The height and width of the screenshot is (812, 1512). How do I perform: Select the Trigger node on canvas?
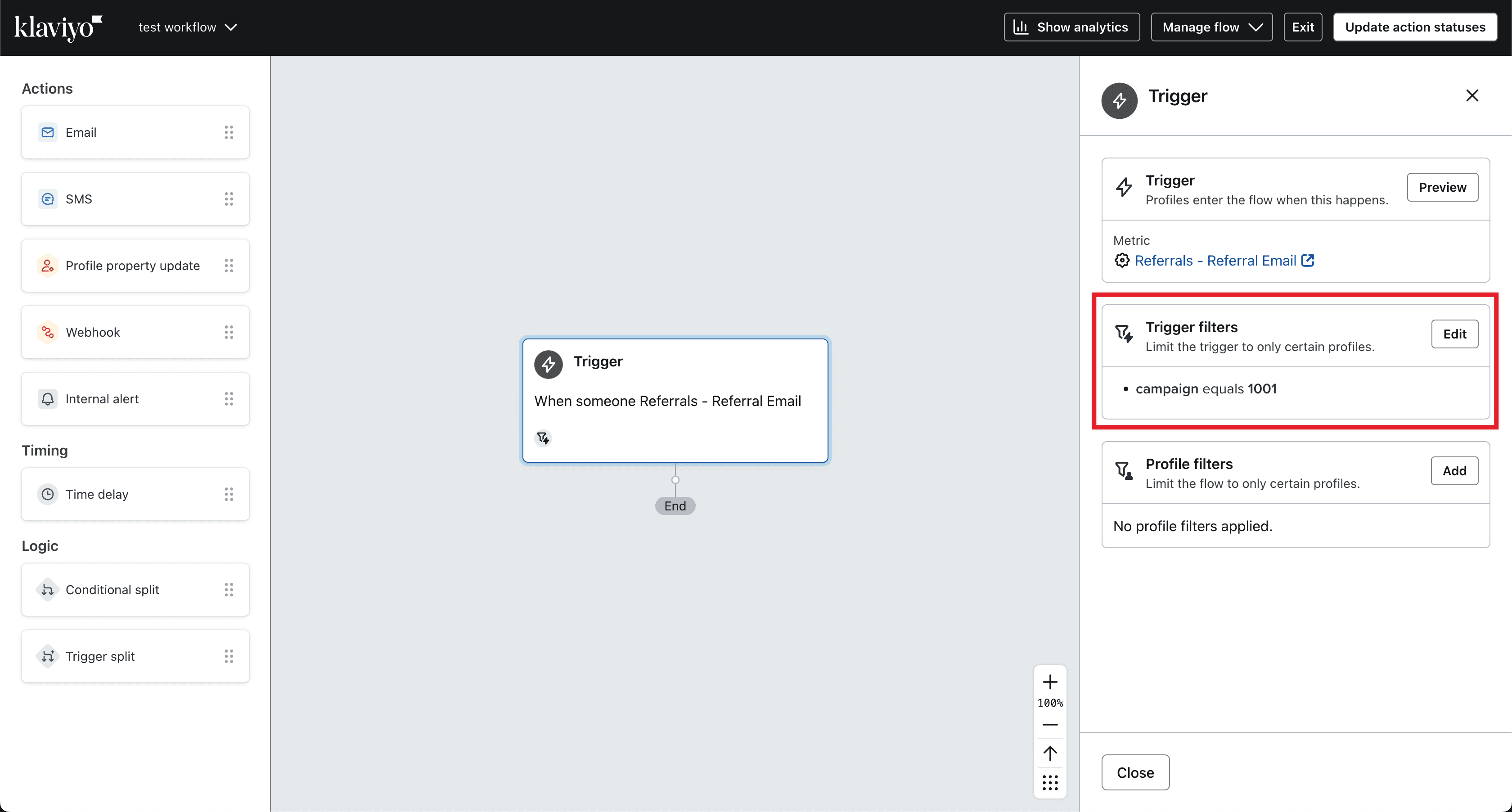pos(675,401)
